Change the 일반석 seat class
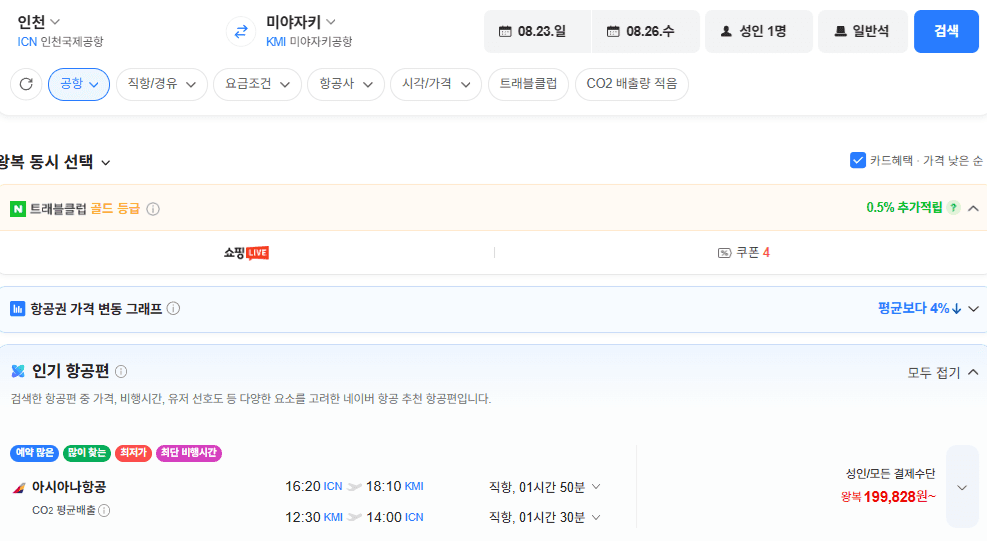Viewport: 987px width, 541px height. [863, 31]
